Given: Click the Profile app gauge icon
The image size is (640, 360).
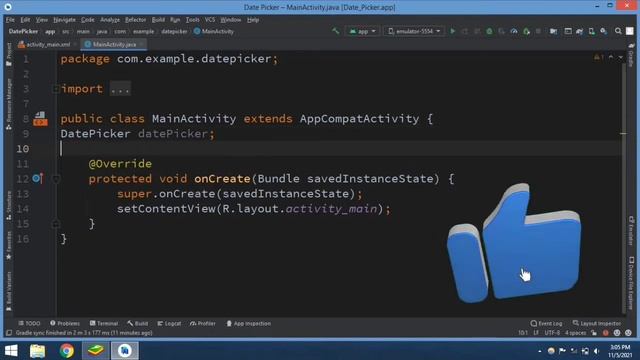Looking at the screenshot, I should click(514, 31).
